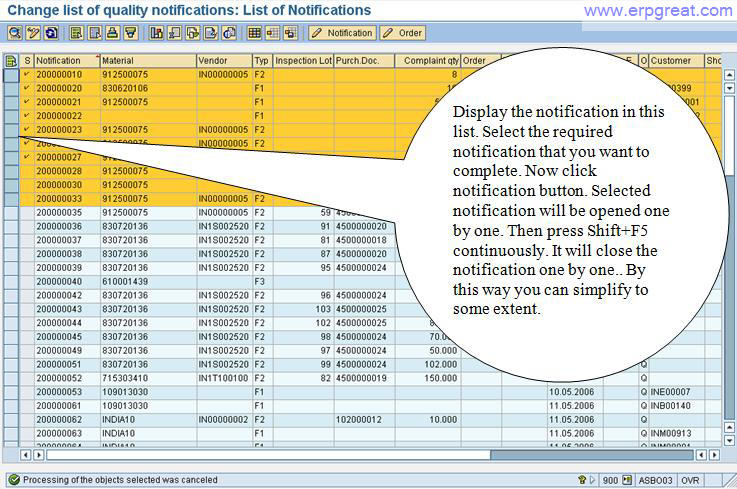Click the select-all icon at the table corner
737x489 pixels.
11,61
